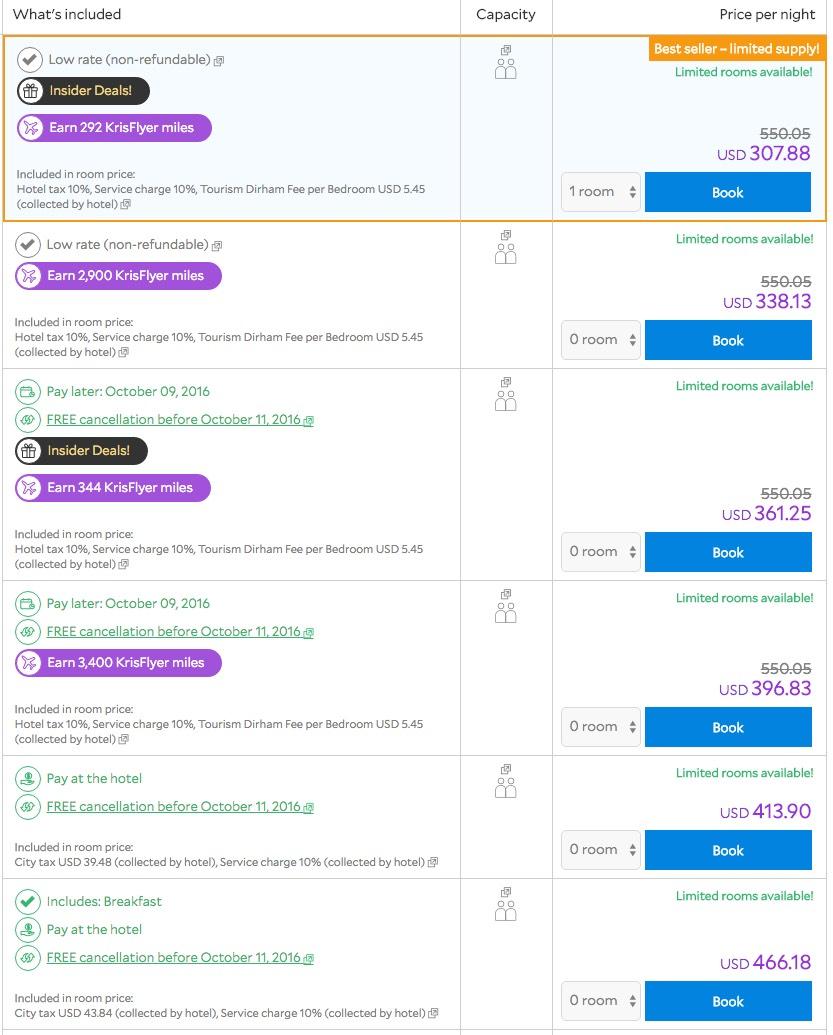The height and width of the screenshot is (1035, 833).
Task: Click checkmark circle beside second Low rate option
Action: [28, 245]
